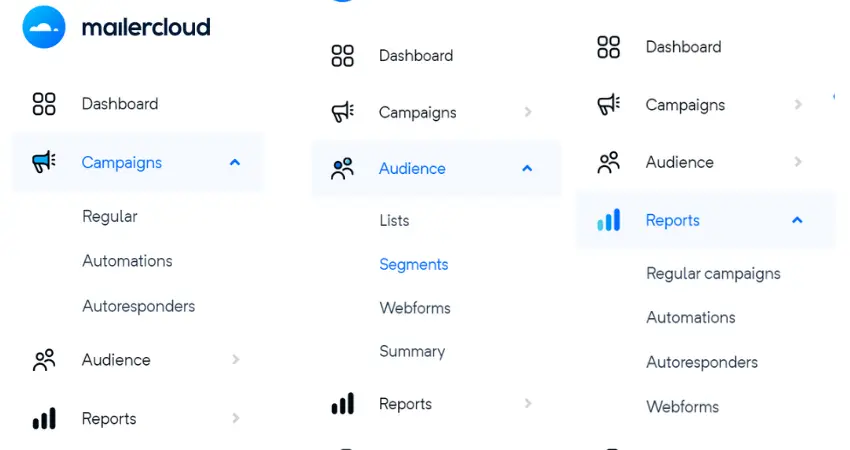Screen dimensions: 850x450
Task: Click the Campaigns megaphone icon in the middle panel
Action: [343, 112]
